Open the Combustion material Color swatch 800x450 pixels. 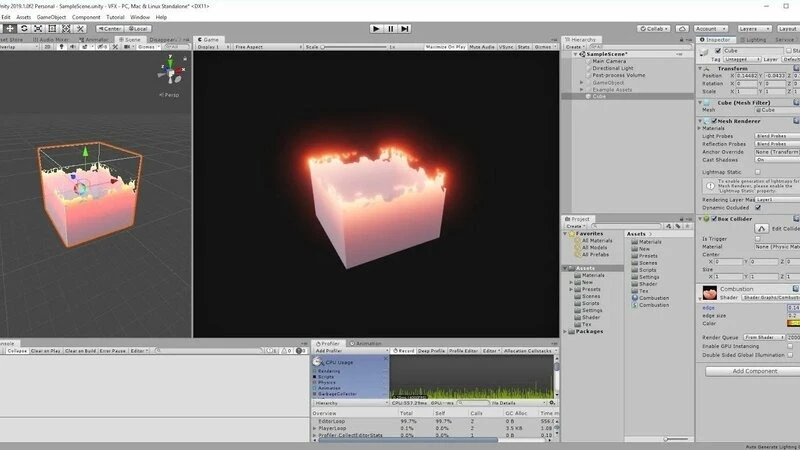(x=792, y=323)
